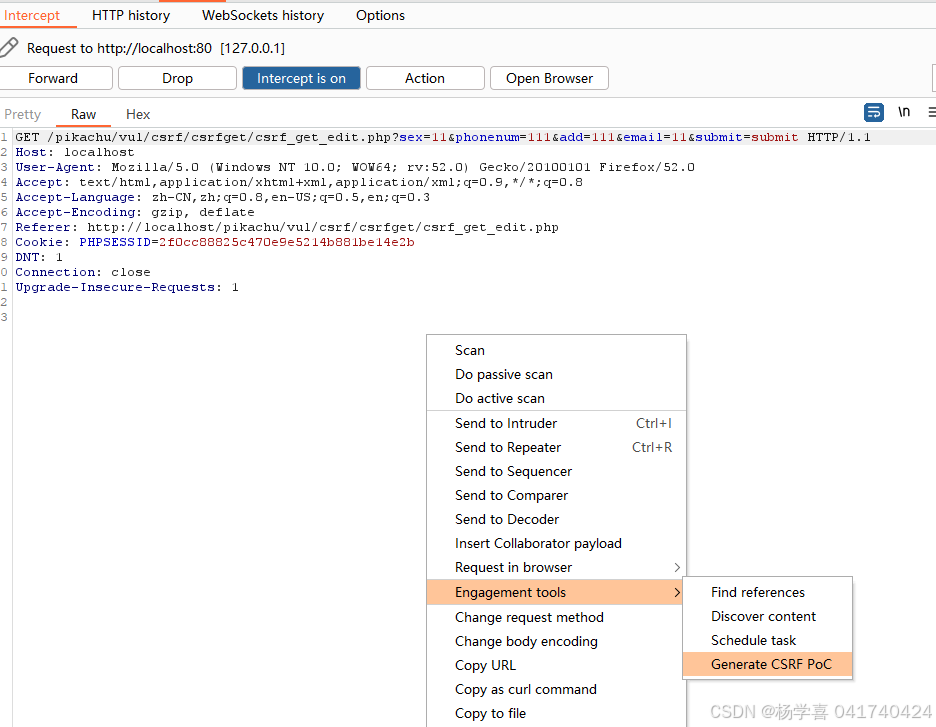Select Send to Repeater

point(556,447)
